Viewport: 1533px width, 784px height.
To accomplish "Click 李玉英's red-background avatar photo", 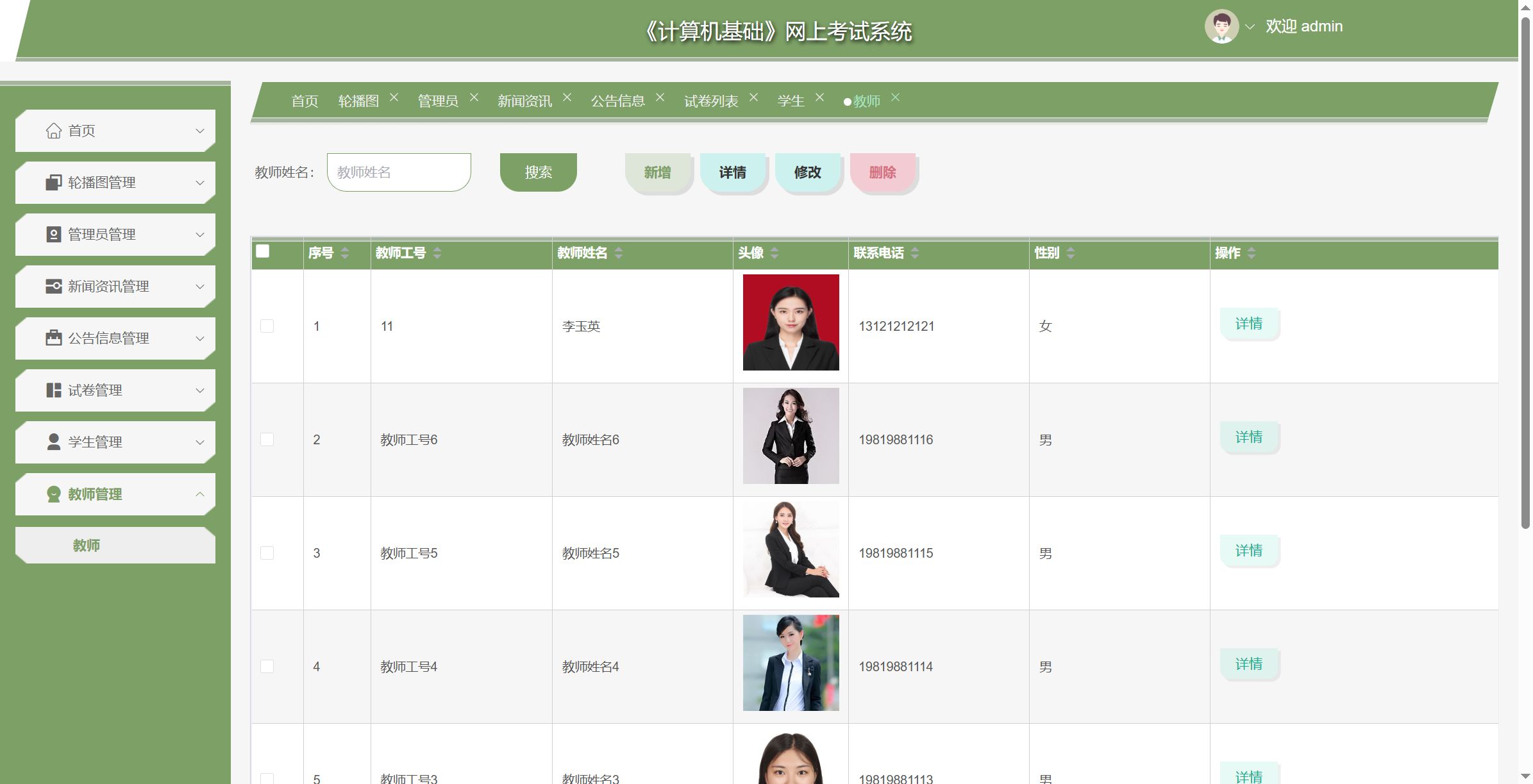I will pos(791,322).
